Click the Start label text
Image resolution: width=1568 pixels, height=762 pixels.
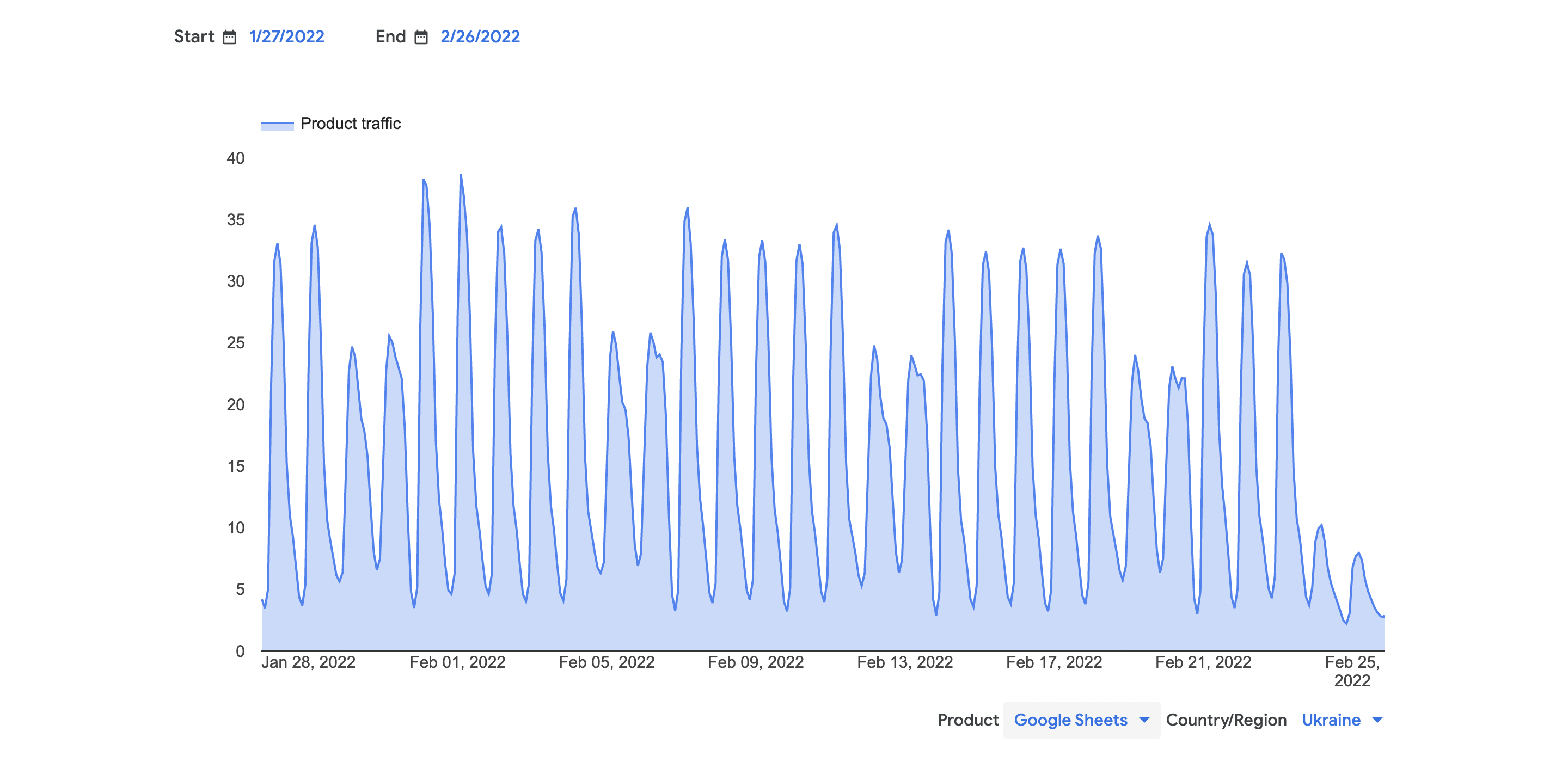pos(194,36)
